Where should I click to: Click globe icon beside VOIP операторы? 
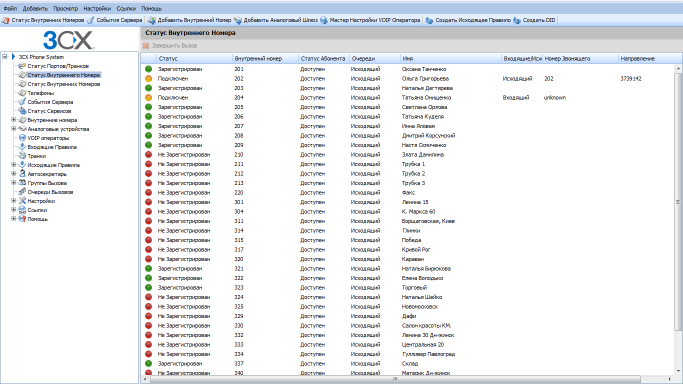tap(22, 138)
